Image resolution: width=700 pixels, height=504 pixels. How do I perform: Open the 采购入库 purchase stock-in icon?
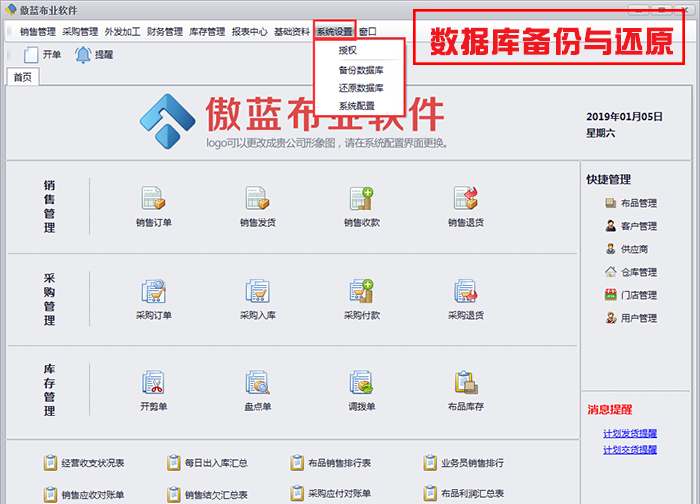(x=257, y=292)
